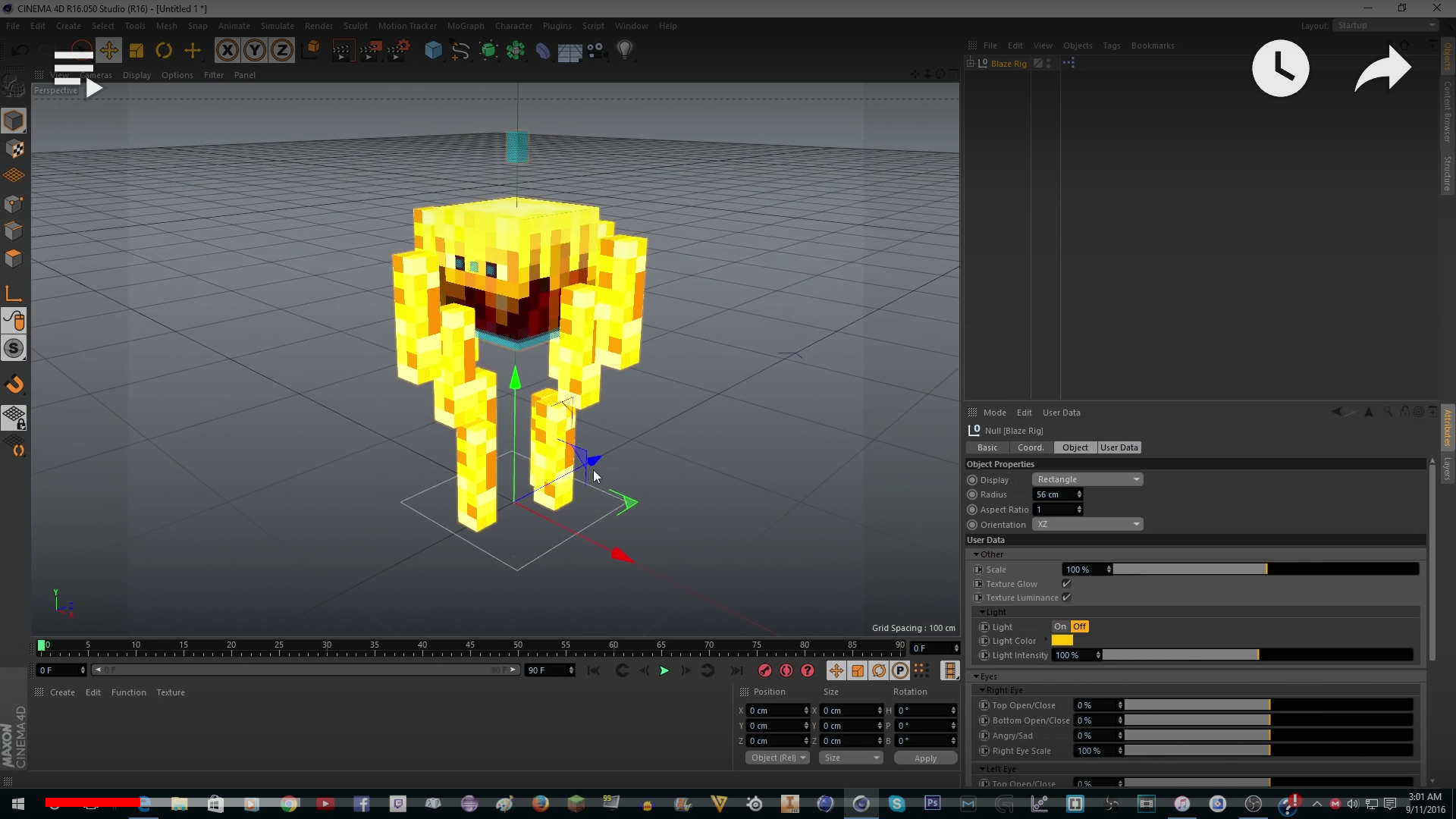Toggle Y axis lock
1456x819 pixels.
(255, 51)
